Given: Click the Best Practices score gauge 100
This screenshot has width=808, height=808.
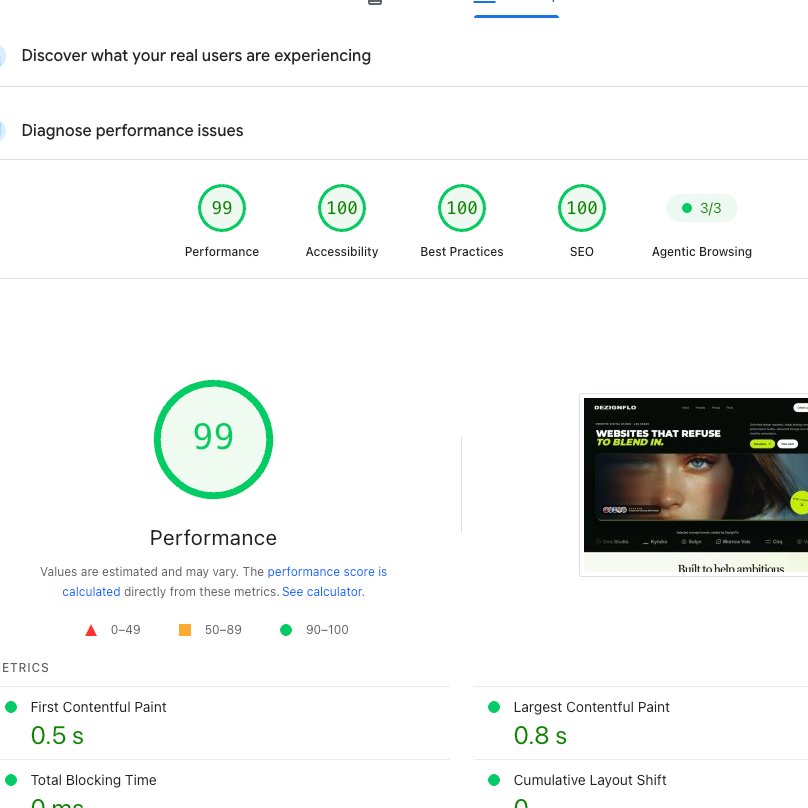Looking at the screenshot, I should (x=462, y=208).
